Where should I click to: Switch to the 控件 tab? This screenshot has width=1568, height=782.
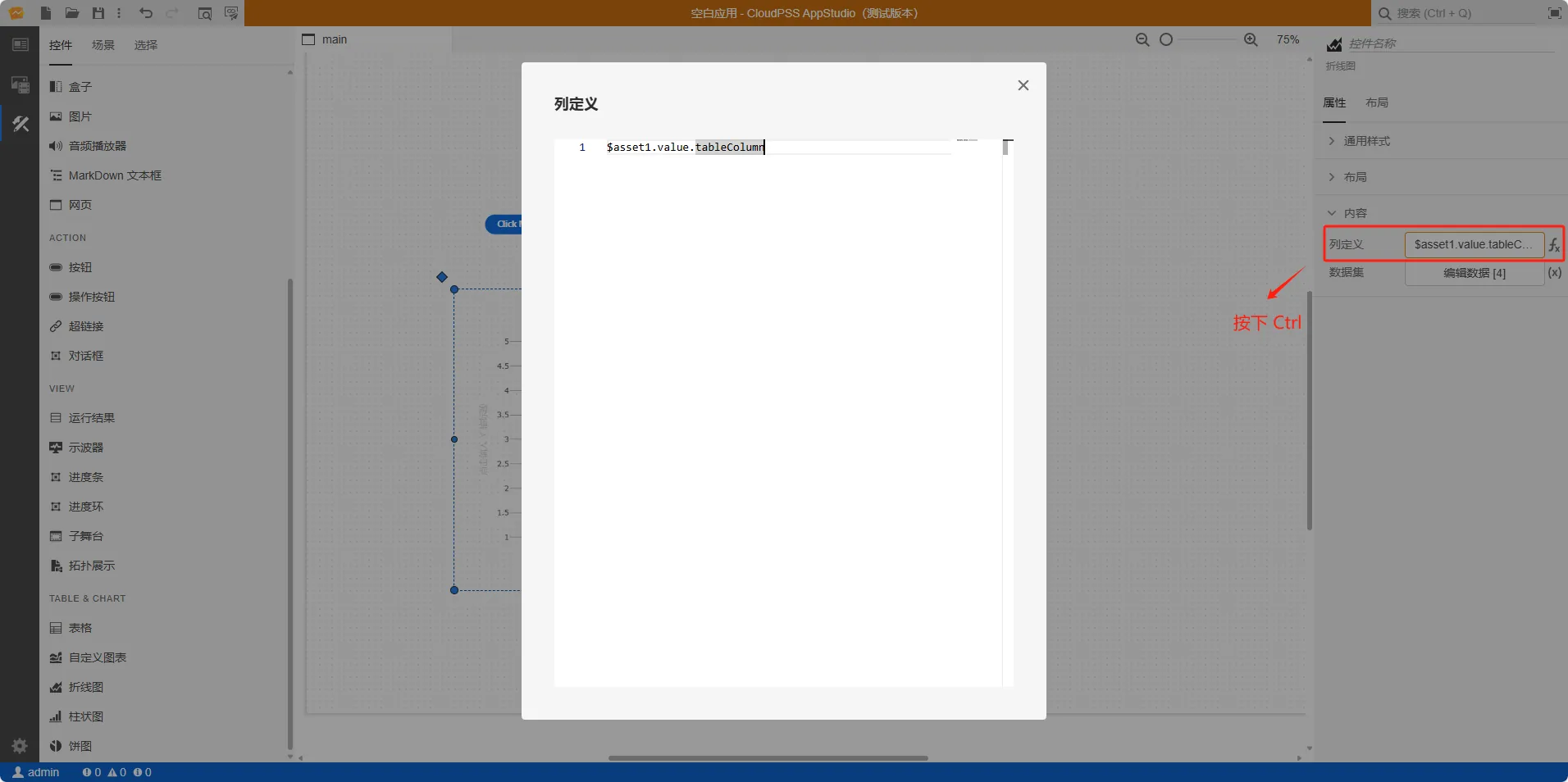tap(61, 45)
